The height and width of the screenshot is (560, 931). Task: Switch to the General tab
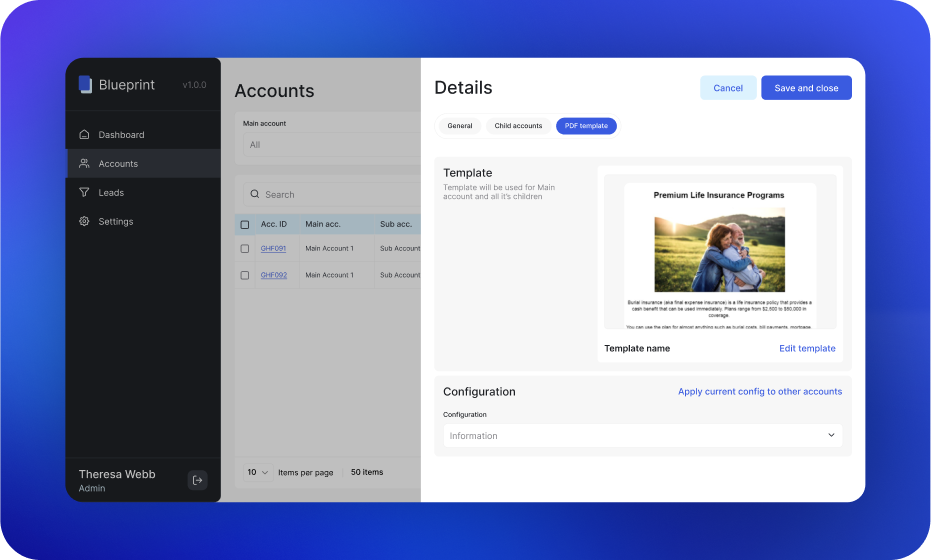tap(460, 126)
